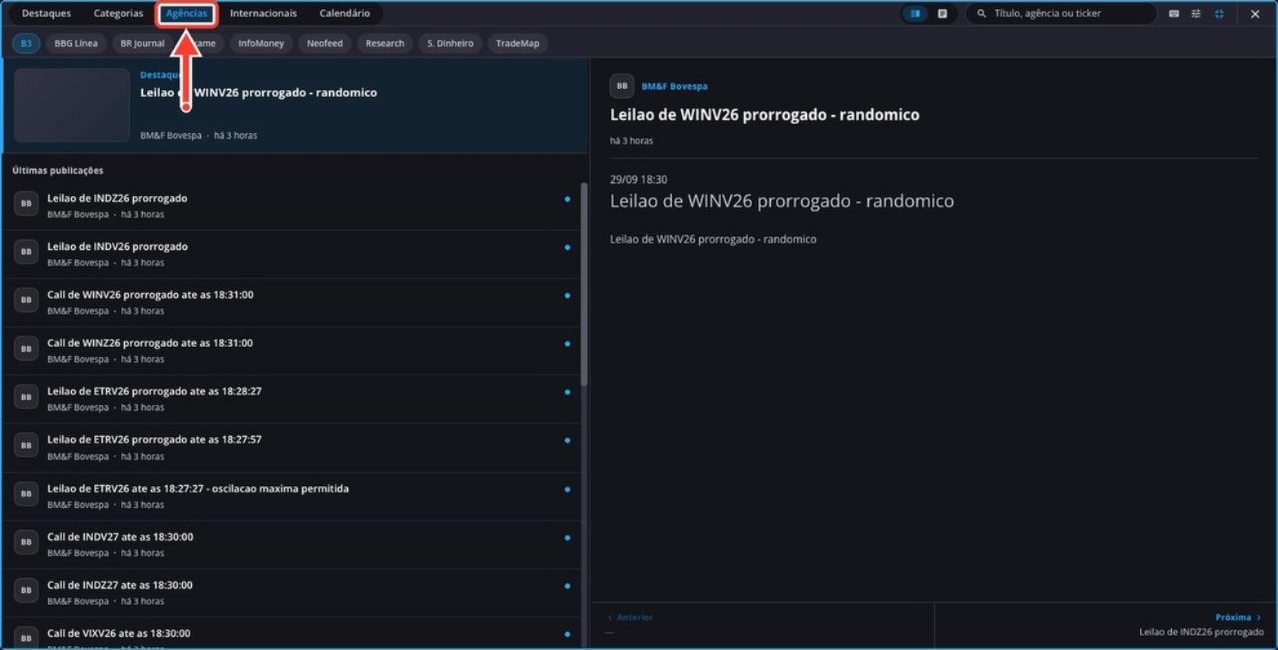The height and width of the screenshot is (650, 1278).
Task: Show InfoMoney agency news
Action: point(261,43)
